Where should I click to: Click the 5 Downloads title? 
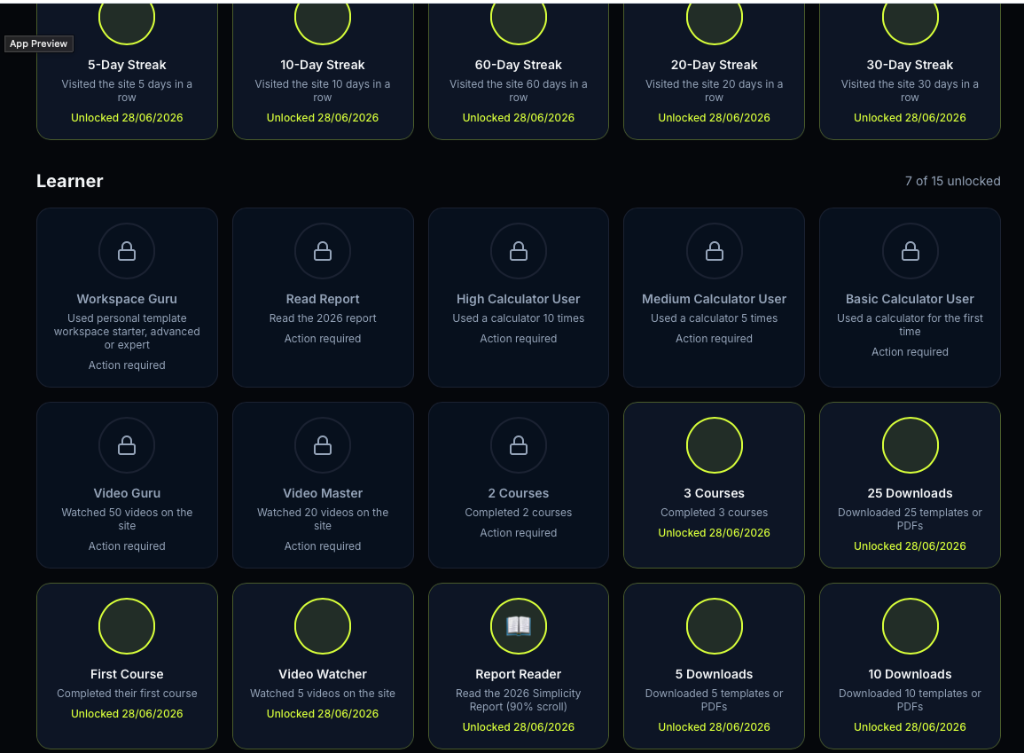pos(714,674)
